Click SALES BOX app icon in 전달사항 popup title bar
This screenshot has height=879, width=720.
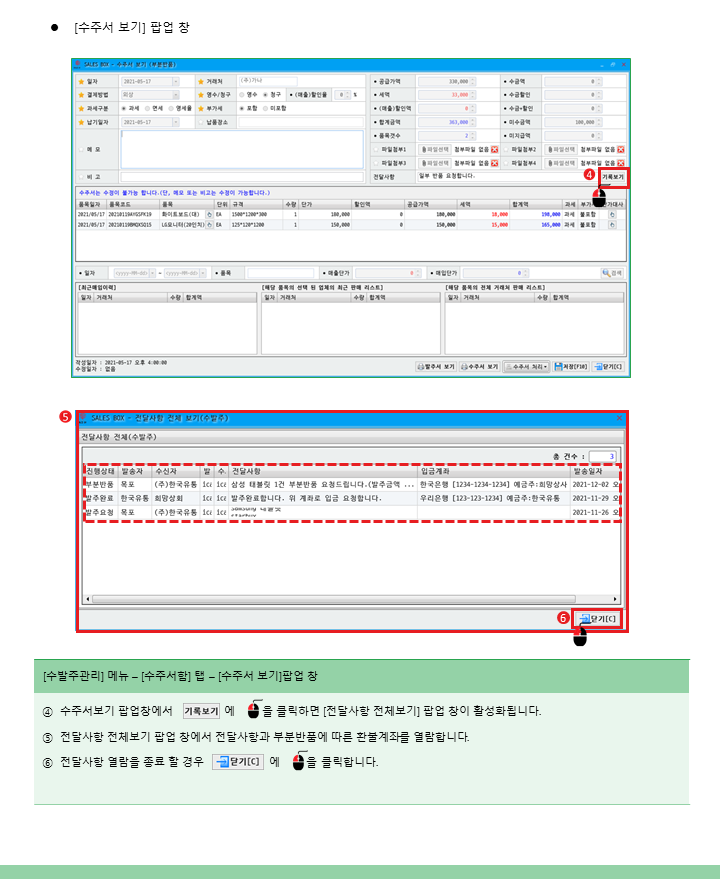pos(83,418)
